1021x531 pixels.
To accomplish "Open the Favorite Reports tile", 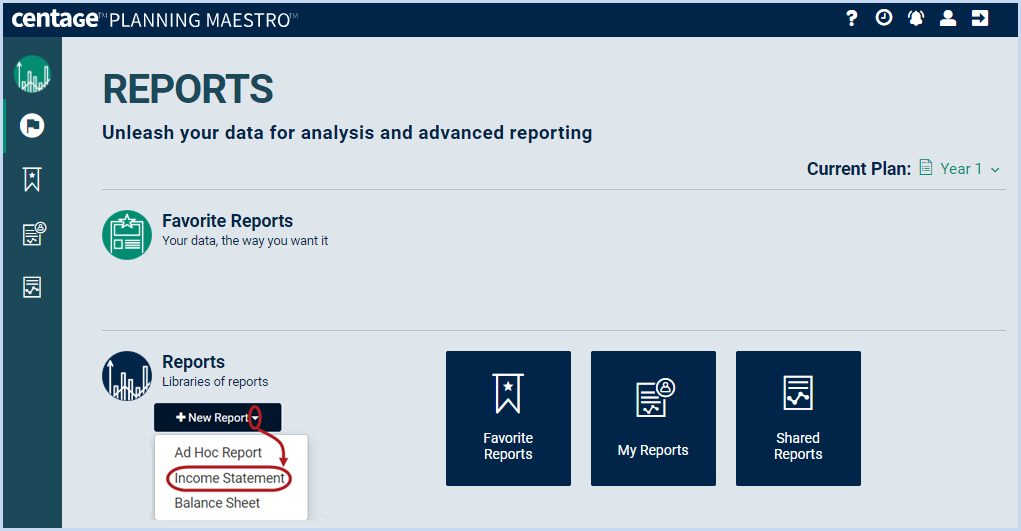I will (509, 418).
